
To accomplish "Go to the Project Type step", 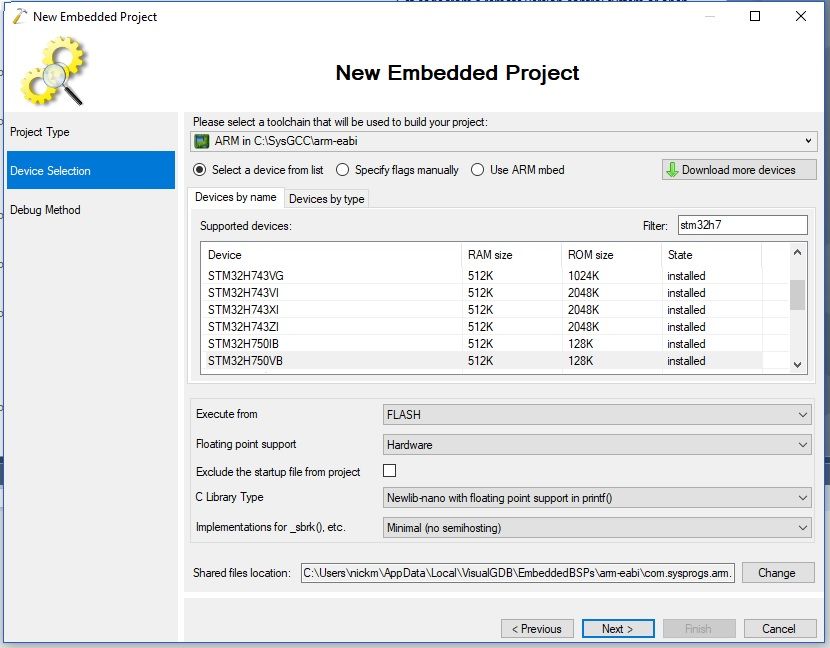I will coord(91,132).
